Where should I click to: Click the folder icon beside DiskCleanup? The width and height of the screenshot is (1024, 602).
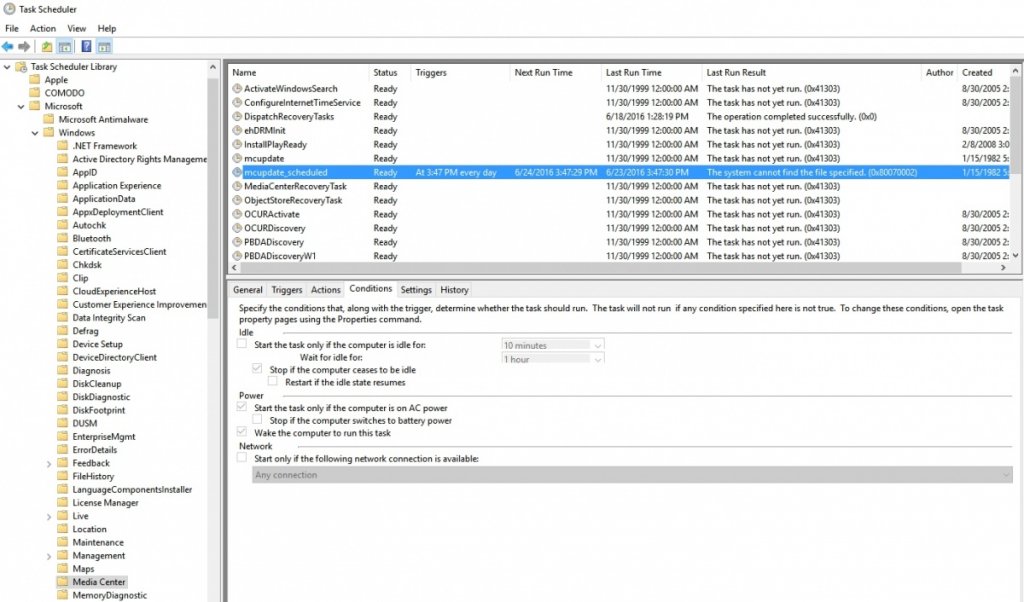coord(63,384)
